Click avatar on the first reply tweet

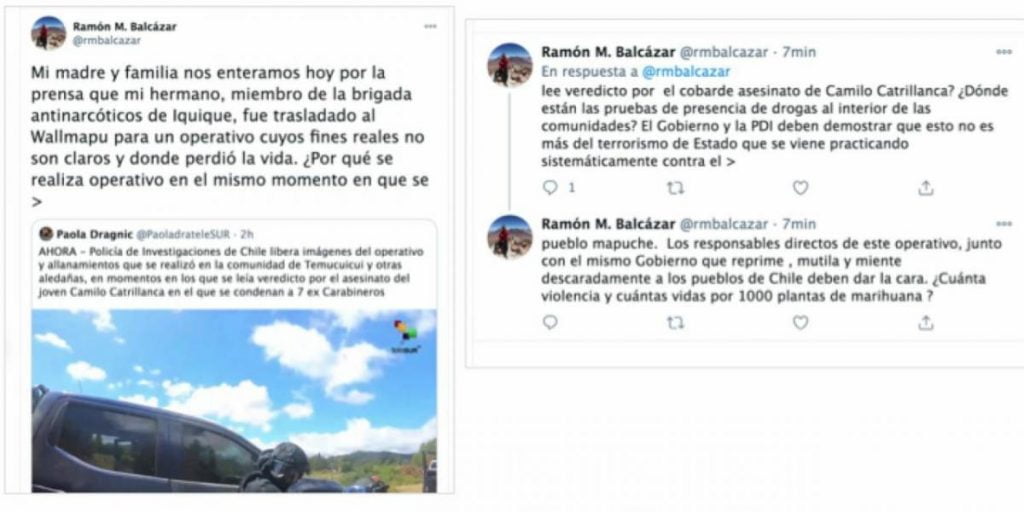coord(510,65)
